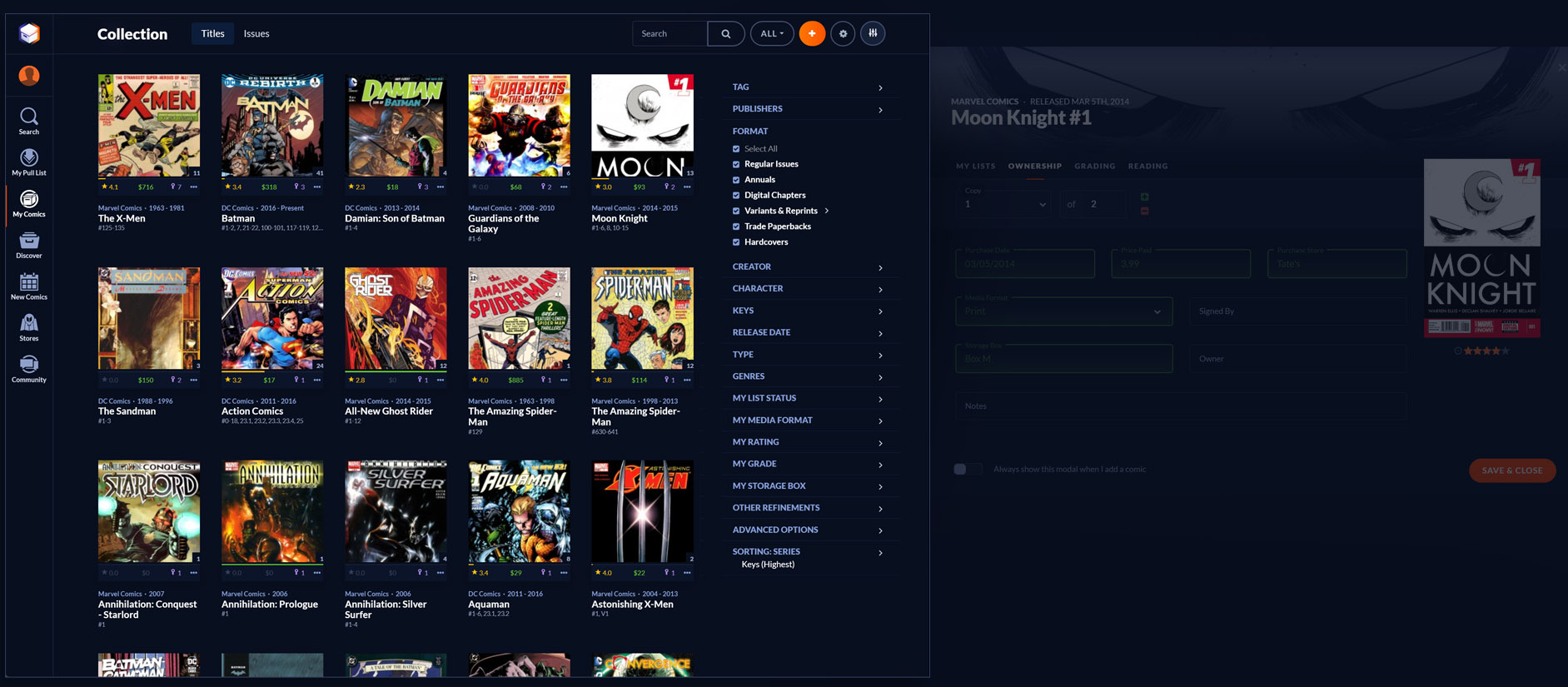Open more options for Action Comics

pos(317,381)
